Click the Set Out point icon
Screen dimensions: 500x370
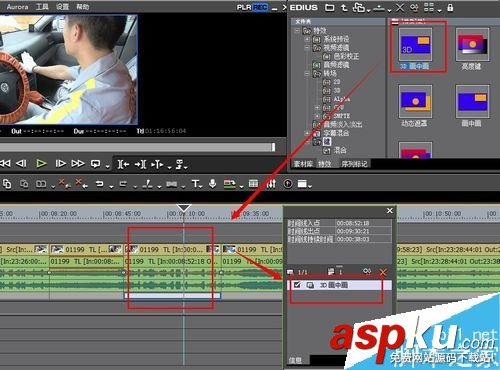click(x=140, y=164)
